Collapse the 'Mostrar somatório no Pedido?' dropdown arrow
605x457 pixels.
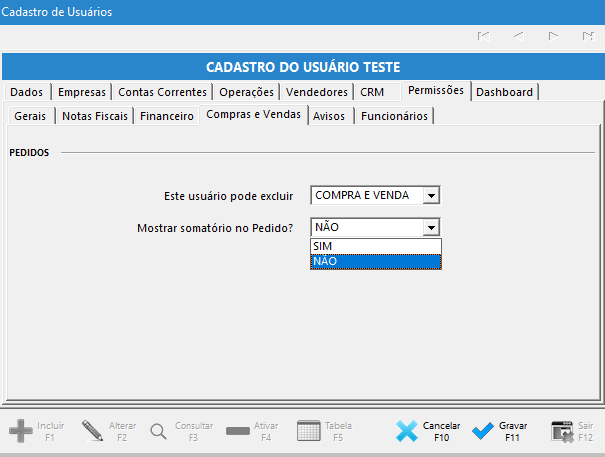point(431,228)
